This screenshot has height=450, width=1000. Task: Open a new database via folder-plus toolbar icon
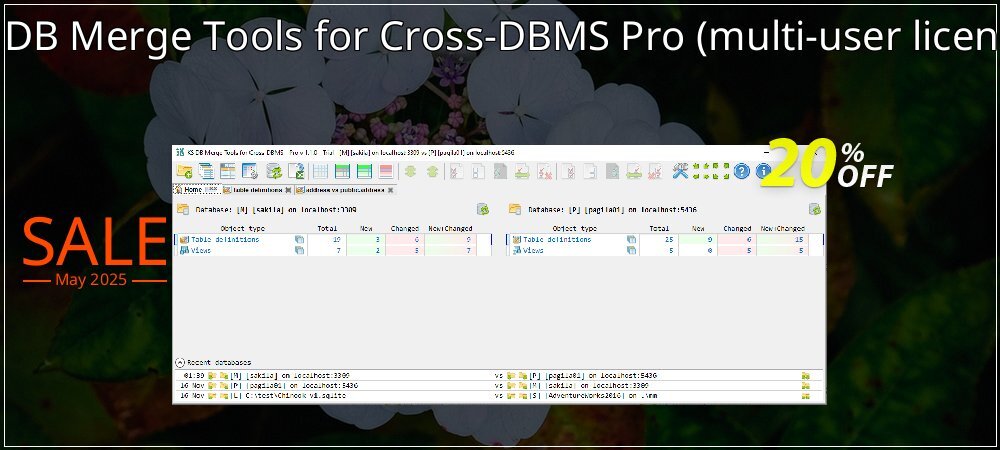click(x=184, y=171)
